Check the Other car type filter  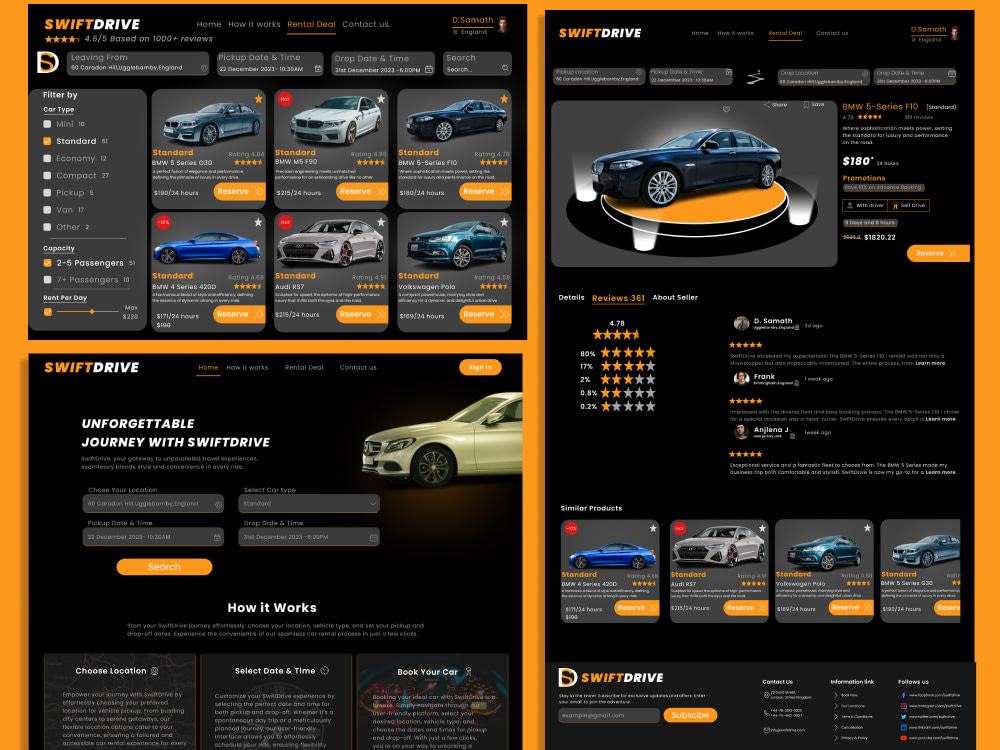click(47, 227)
